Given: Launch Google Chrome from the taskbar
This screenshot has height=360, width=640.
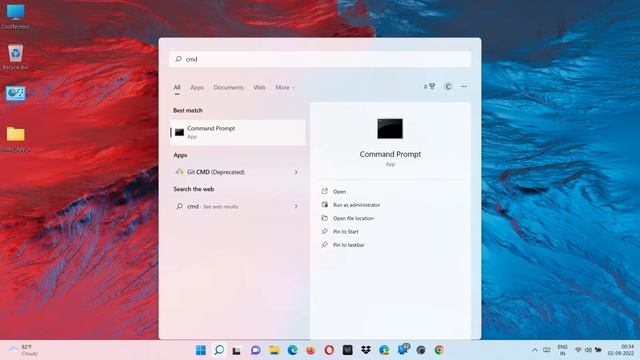Looking at the screenshot, I should point(439,350).
